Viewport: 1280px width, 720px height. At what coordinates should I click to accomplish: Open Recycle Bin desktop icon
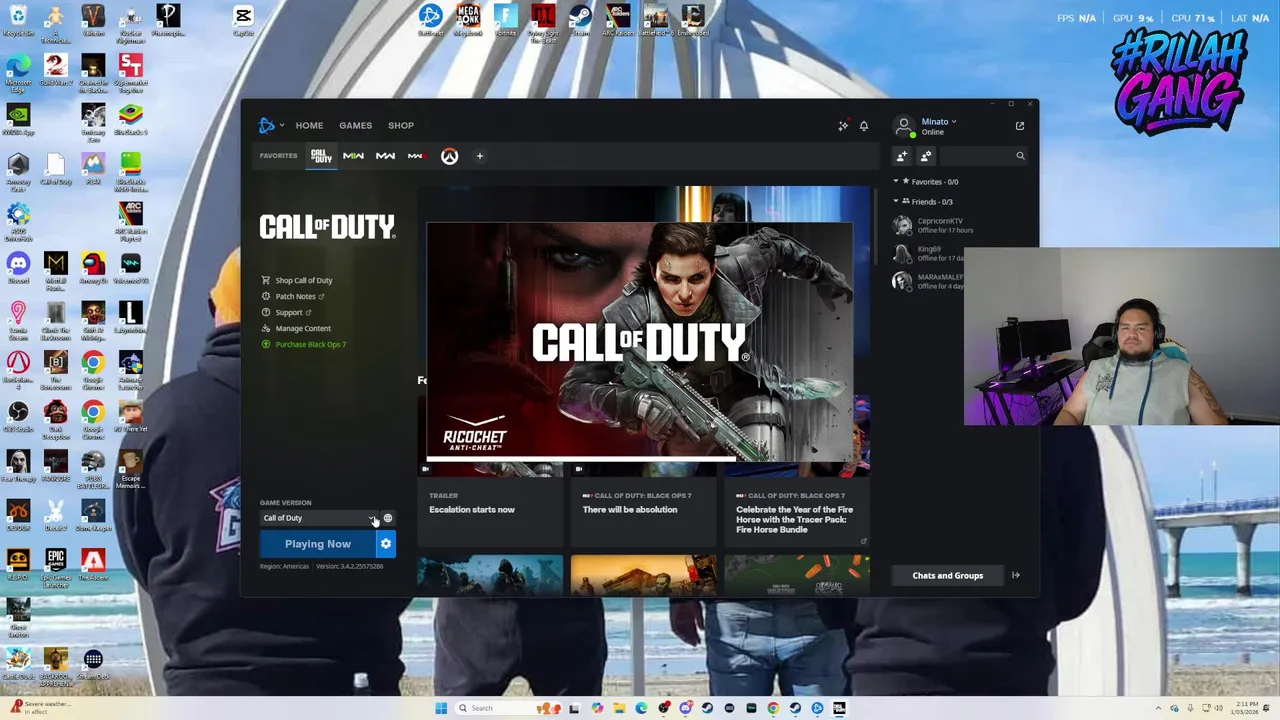click(18, 21)
